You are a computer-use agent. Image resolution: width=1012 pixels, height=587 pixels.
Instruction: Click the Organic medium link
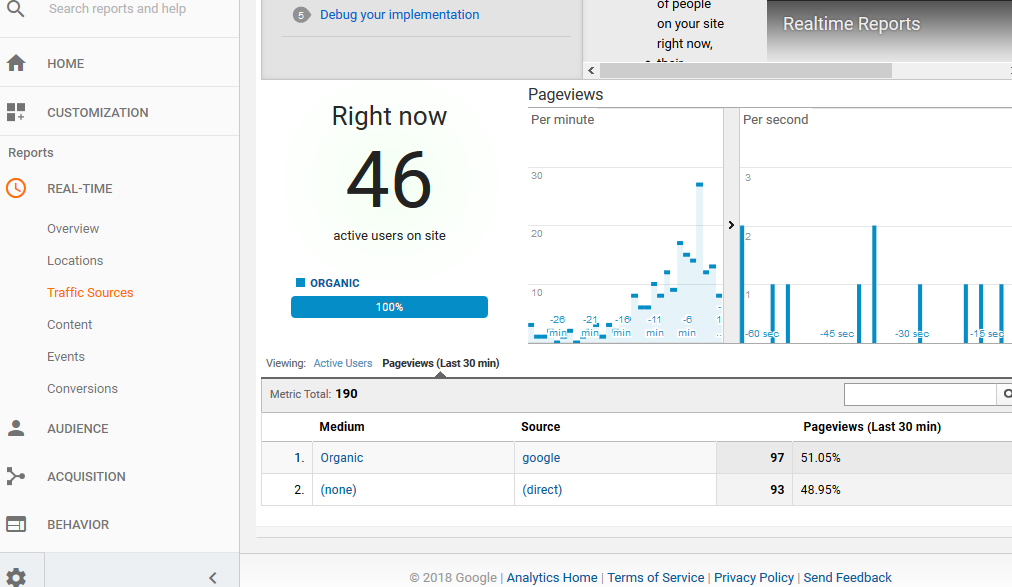coord(342,458)
